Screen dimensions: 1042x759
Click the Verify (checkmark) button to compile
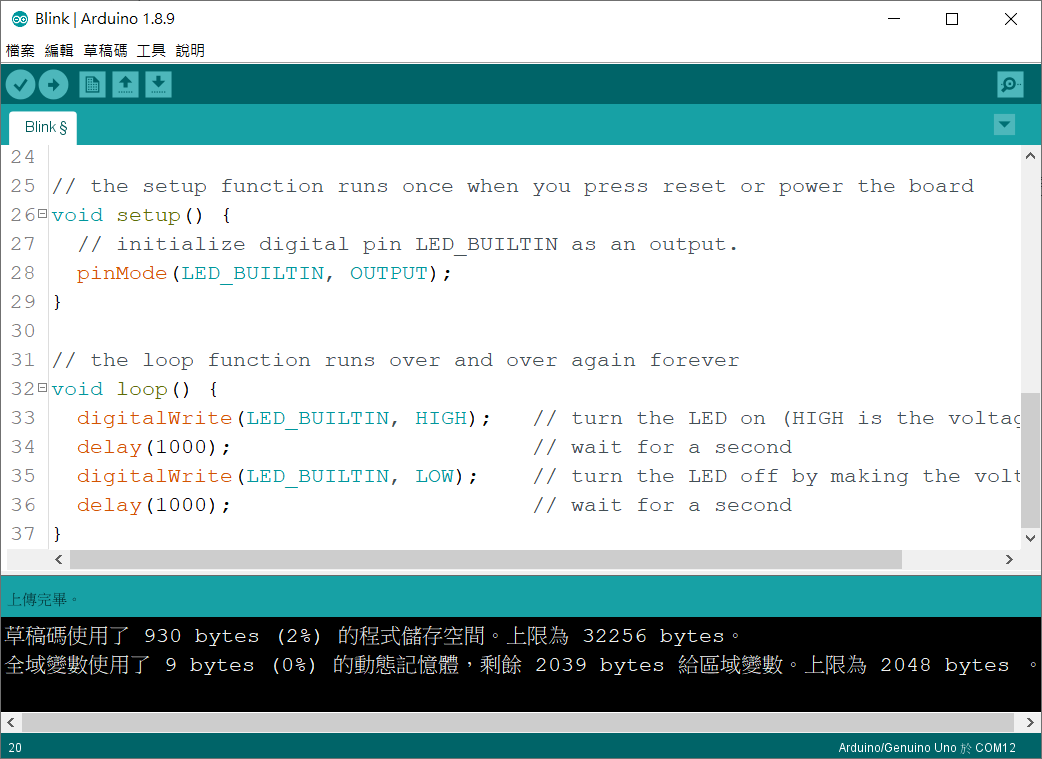[20, 84]
